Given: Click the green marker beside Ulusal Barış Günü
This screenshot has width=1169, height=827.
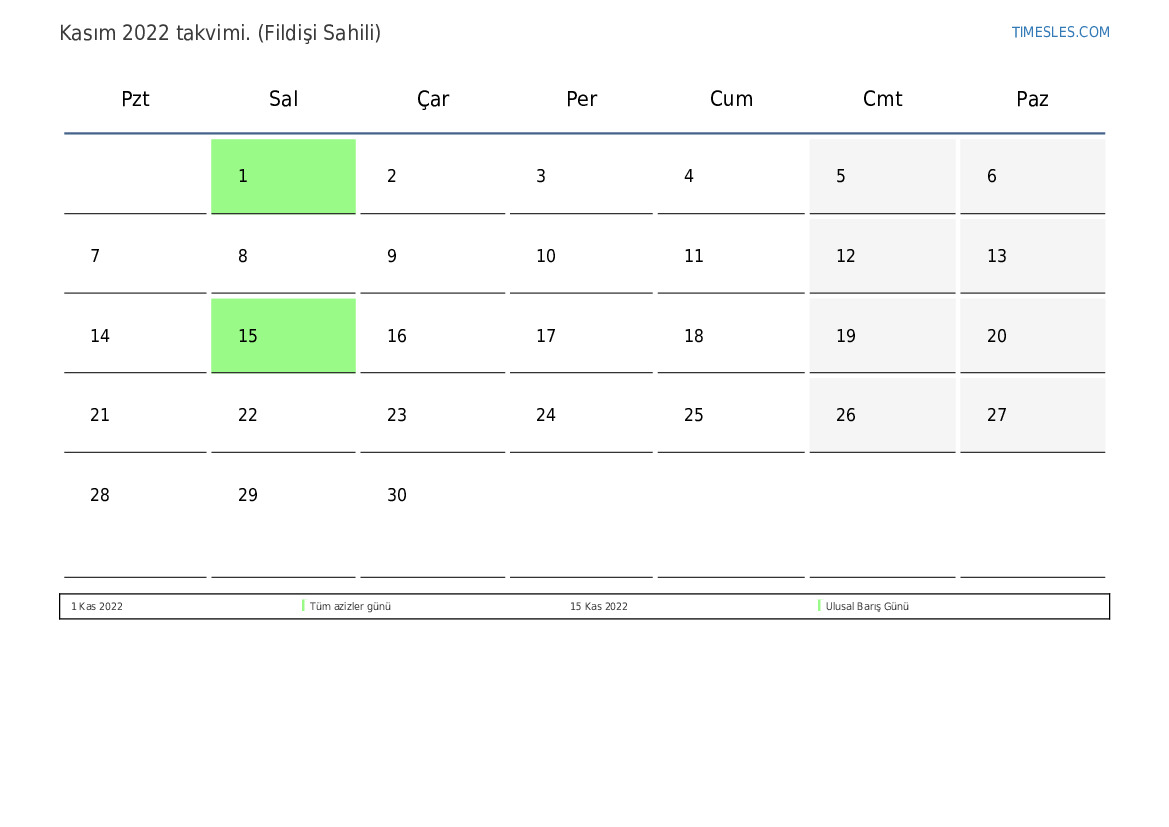Looking at the screenshot, I should pos(819,606).
